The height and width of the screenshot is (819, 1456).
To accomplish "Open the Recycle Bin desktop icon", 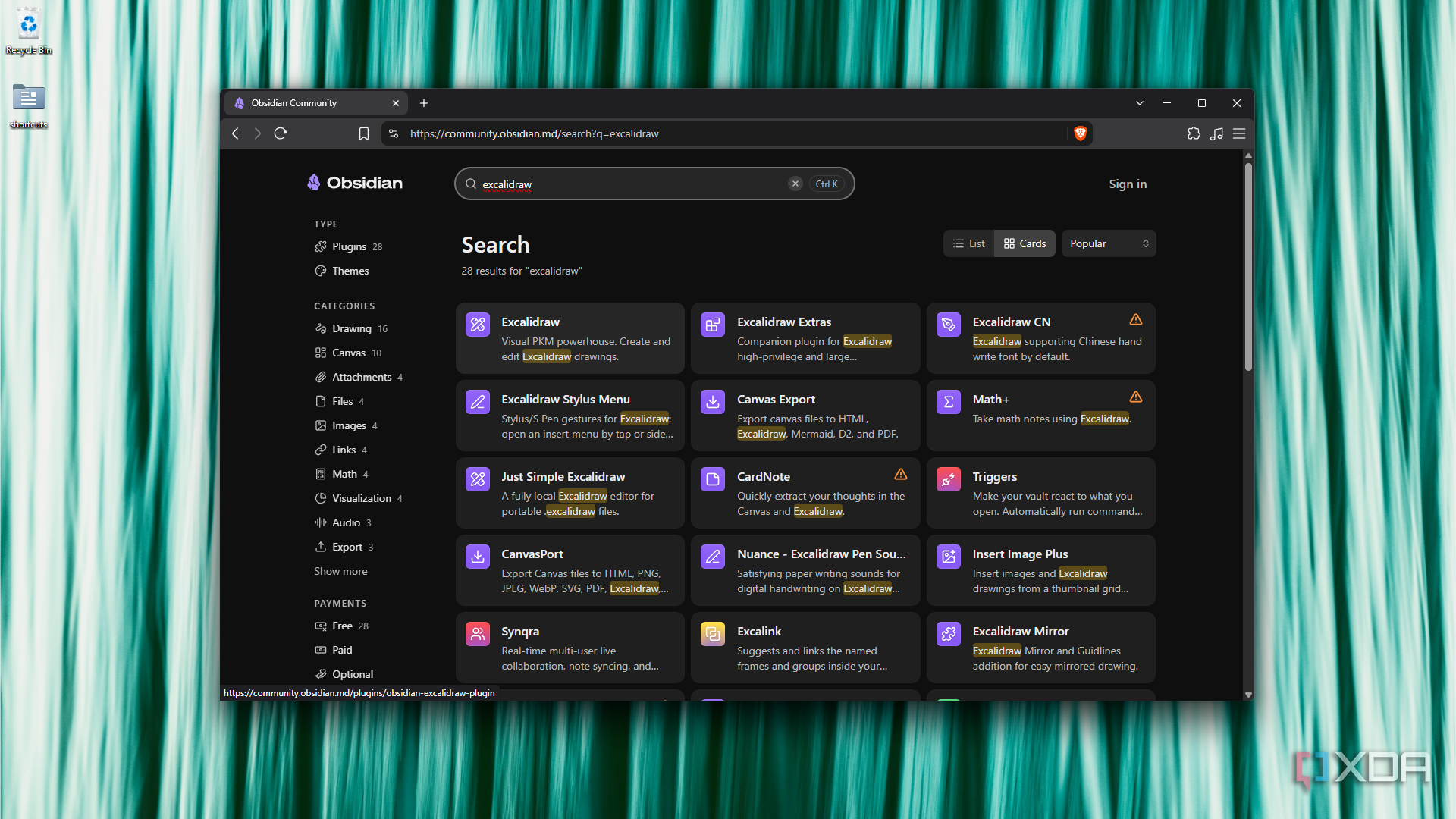I will [x=29, y=32].
